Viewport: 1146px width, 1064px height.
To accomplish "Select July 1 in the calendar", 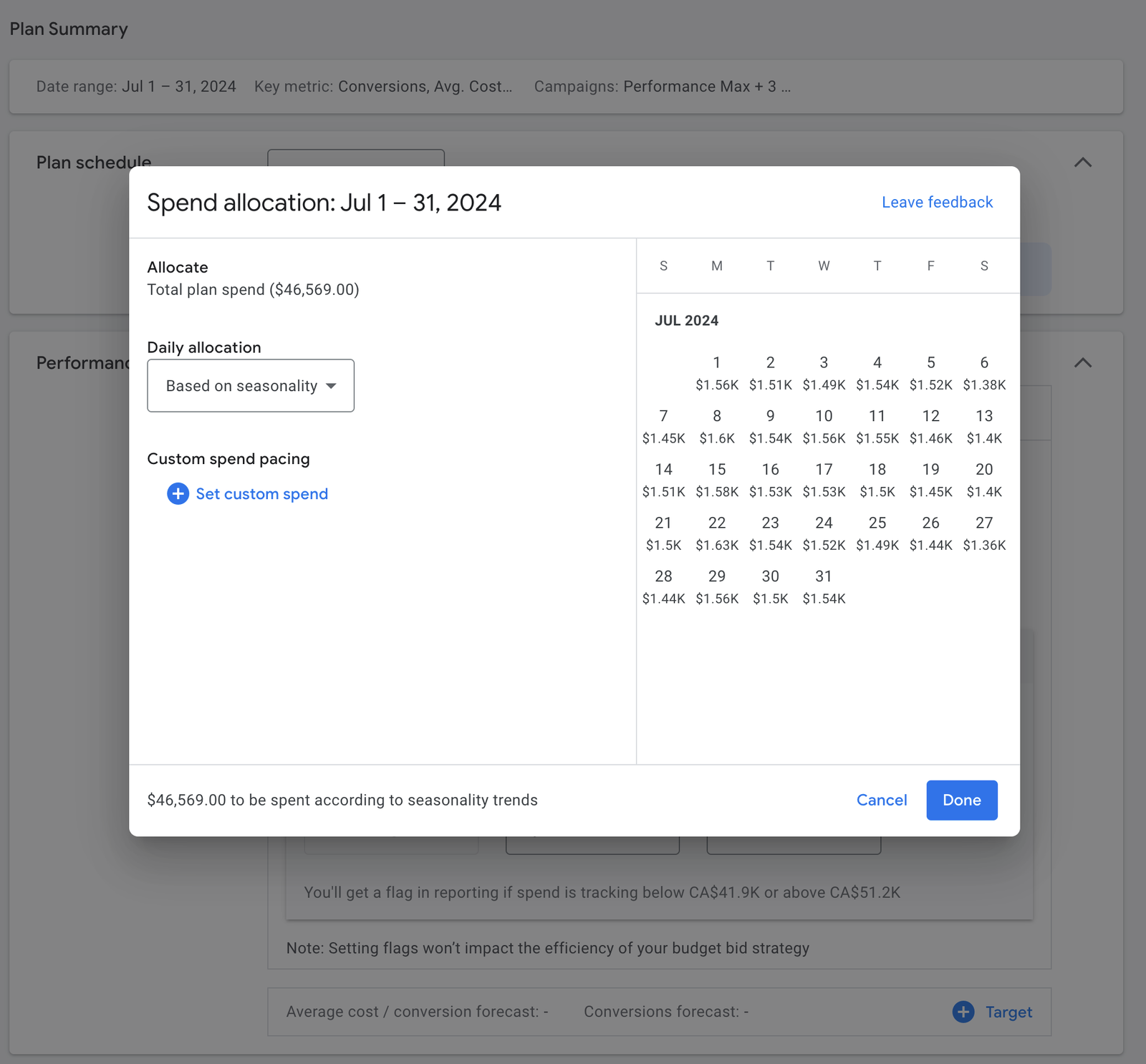I will point(716,372).
